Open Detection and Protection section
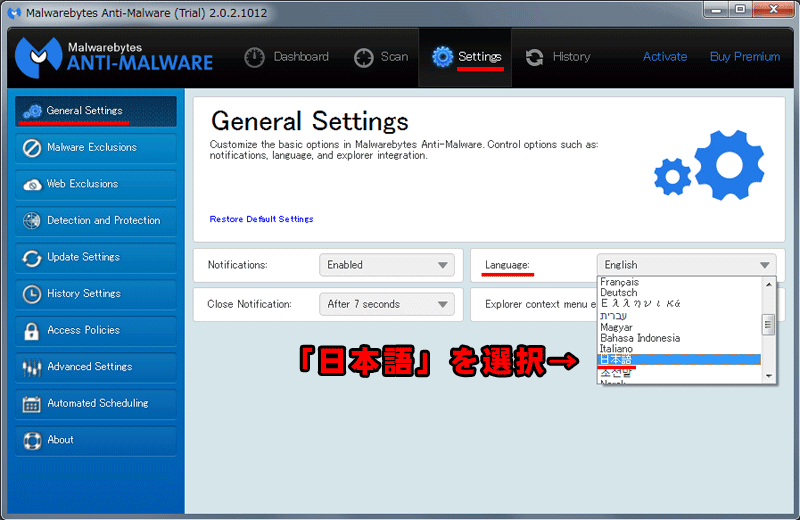 pos(96,220)
